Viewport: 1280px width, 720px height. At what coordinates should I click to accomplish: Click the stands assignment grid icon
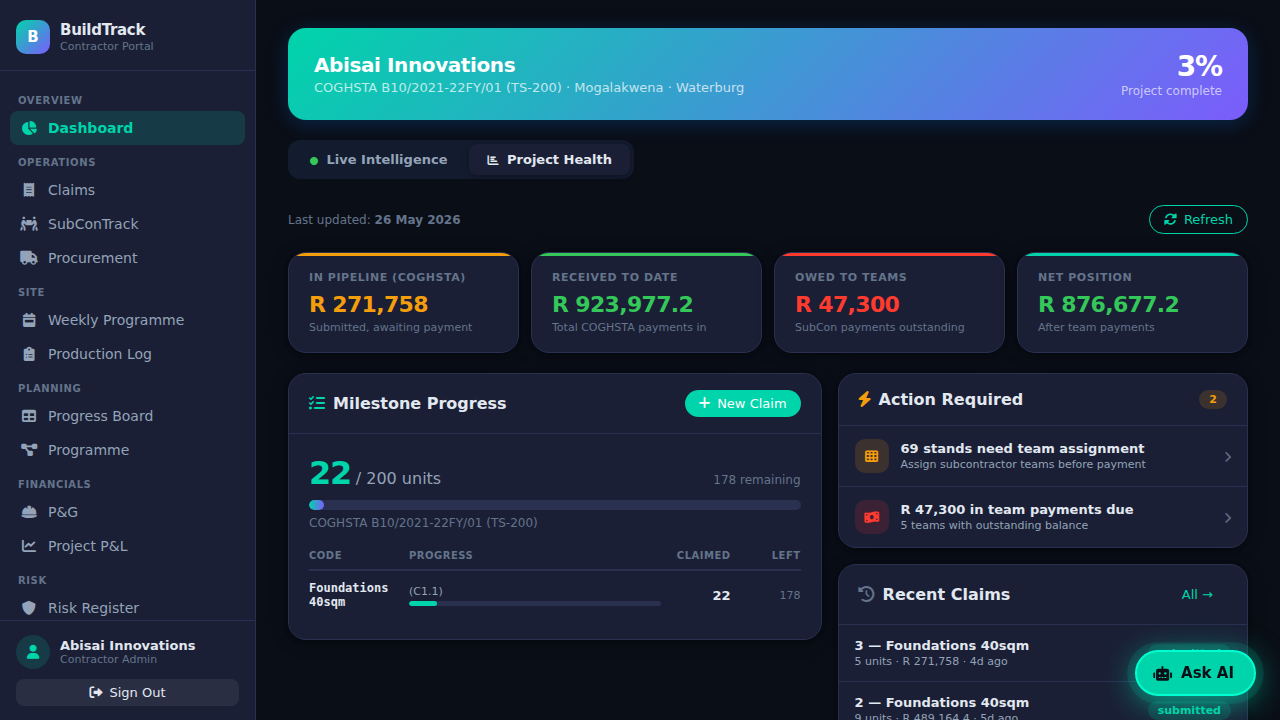point(872,456)
